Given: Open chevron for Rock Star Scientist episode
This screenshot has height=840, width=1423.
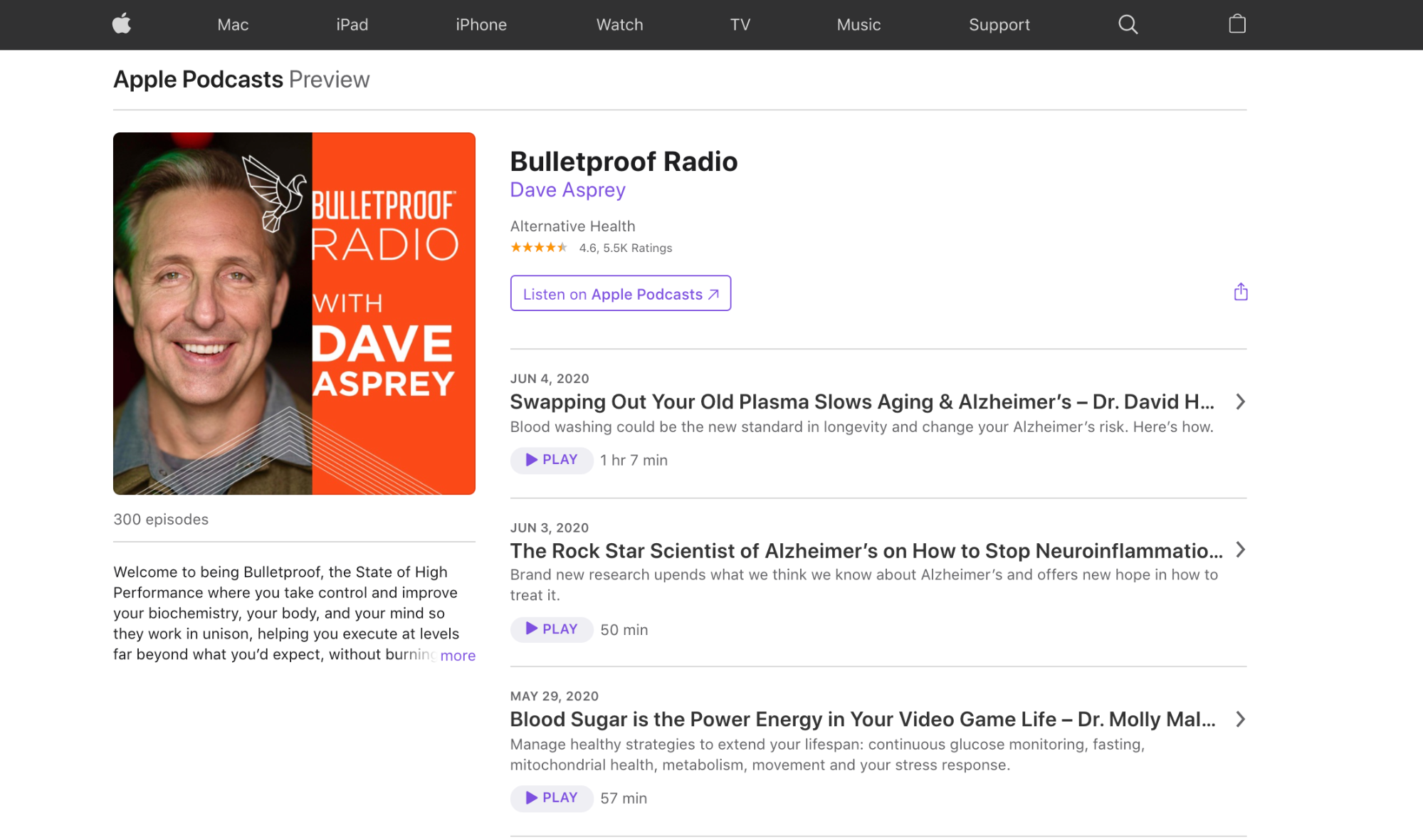Looking at the screenshot, I should click(x=1240, y=550).
